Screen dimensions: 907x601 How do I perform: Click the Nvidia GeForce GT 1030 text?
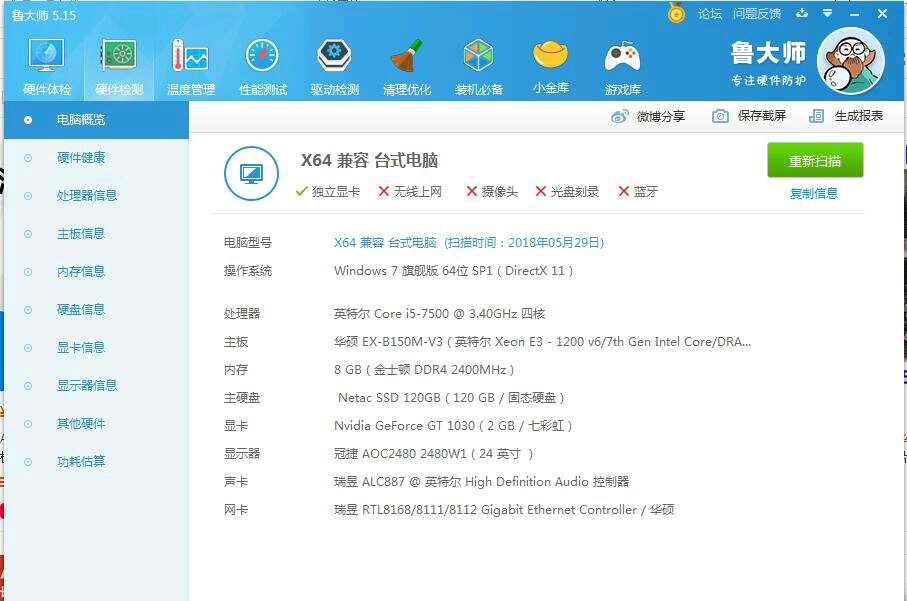point(454,426)
